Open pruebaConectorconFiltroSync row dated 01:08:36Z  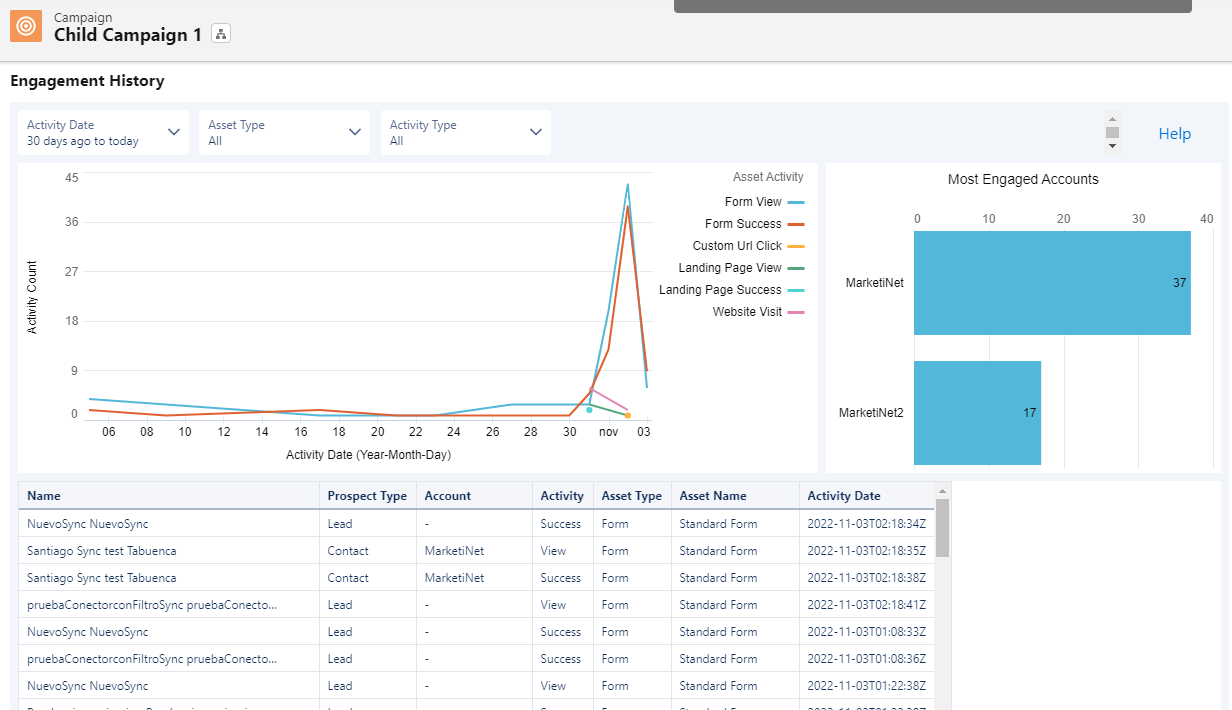tap(476, 659)
